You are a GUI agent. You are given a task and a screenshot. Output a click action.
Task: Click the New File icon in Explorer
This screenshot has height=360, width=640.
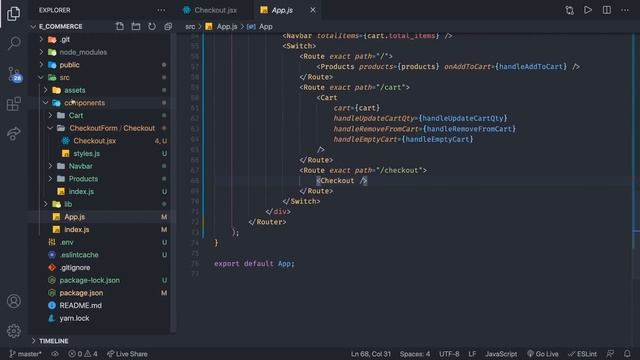120,27
